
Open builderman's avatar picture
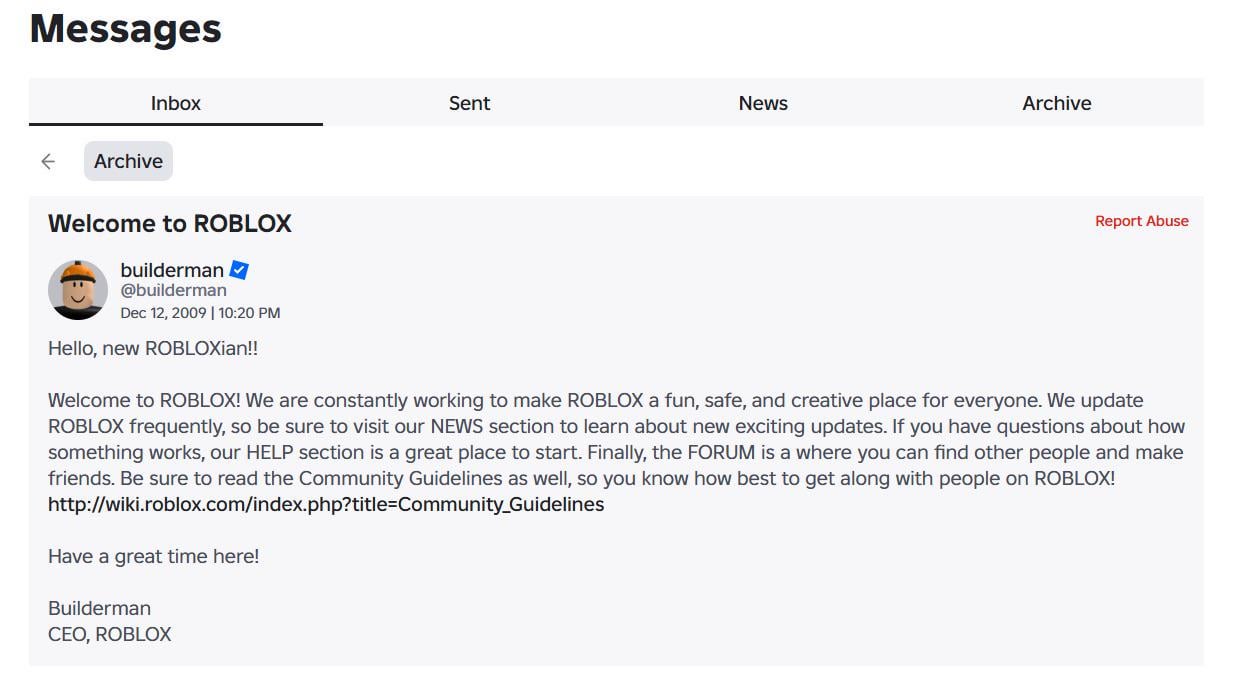(x=78, y=290)
